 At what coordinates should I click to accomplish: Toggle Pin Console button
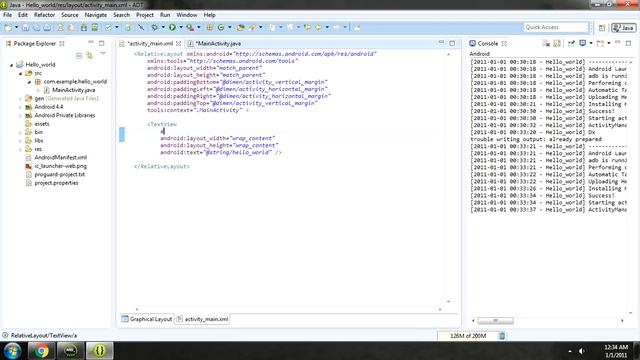point(571,43)
